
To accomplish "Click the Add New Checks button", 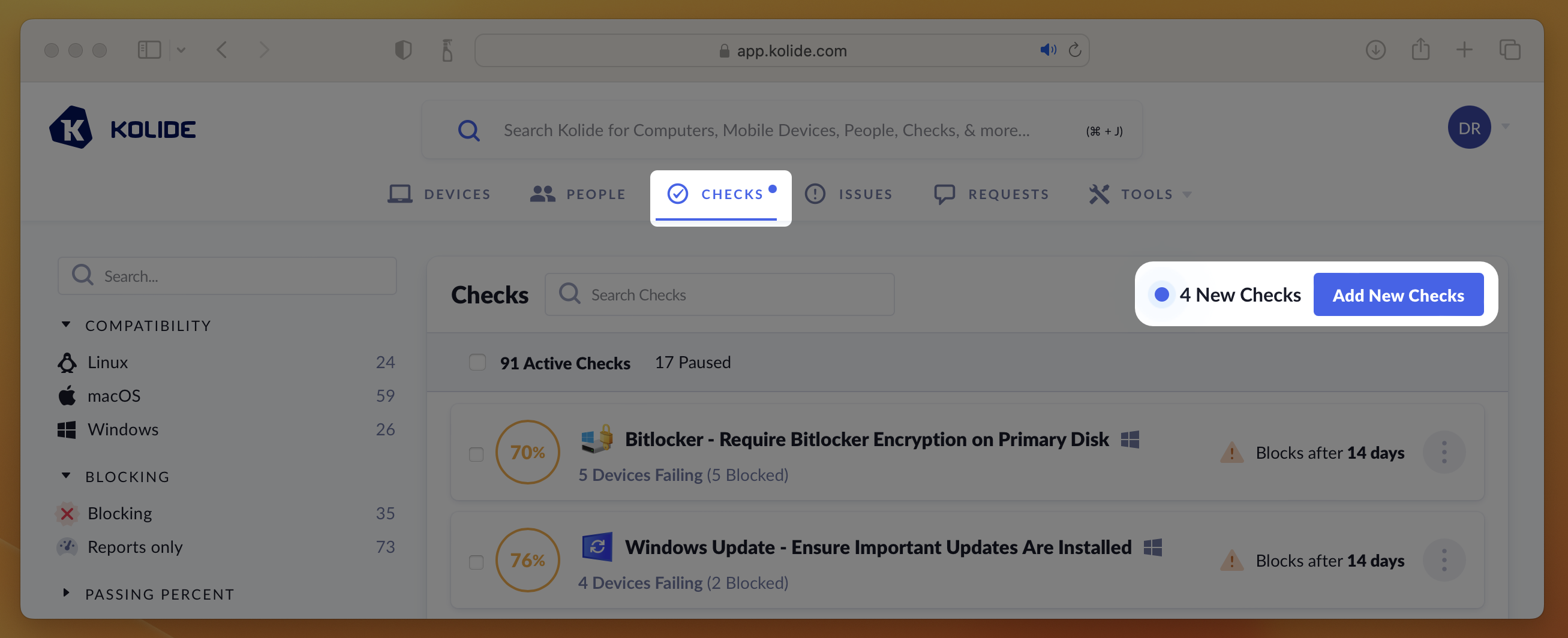I will coord(1398,295).
